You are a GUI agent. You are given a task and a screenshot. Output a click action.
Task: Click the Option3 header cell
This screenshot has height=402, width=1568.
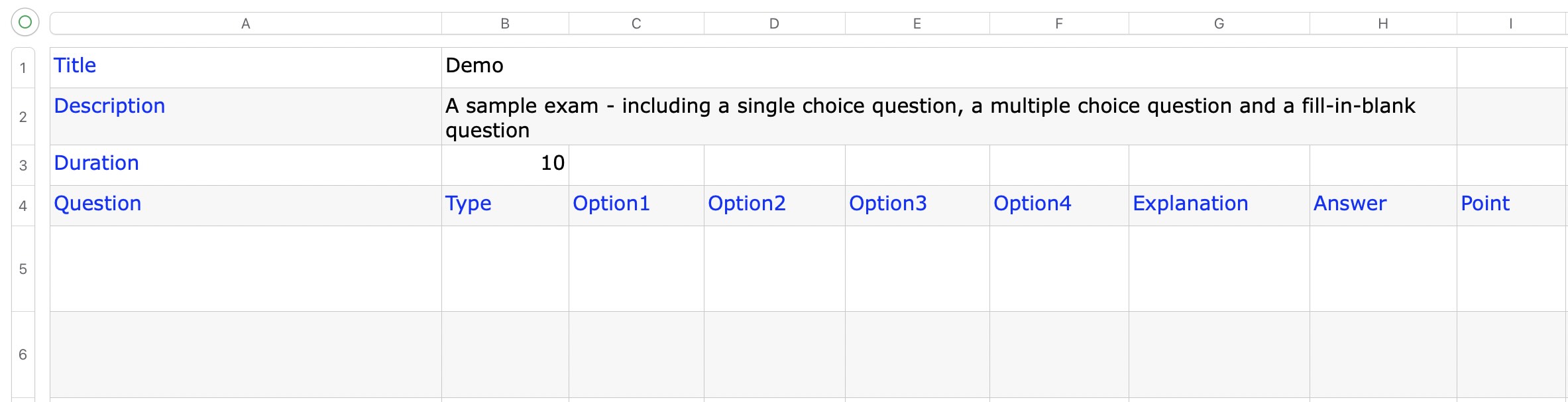coord(917,204)
